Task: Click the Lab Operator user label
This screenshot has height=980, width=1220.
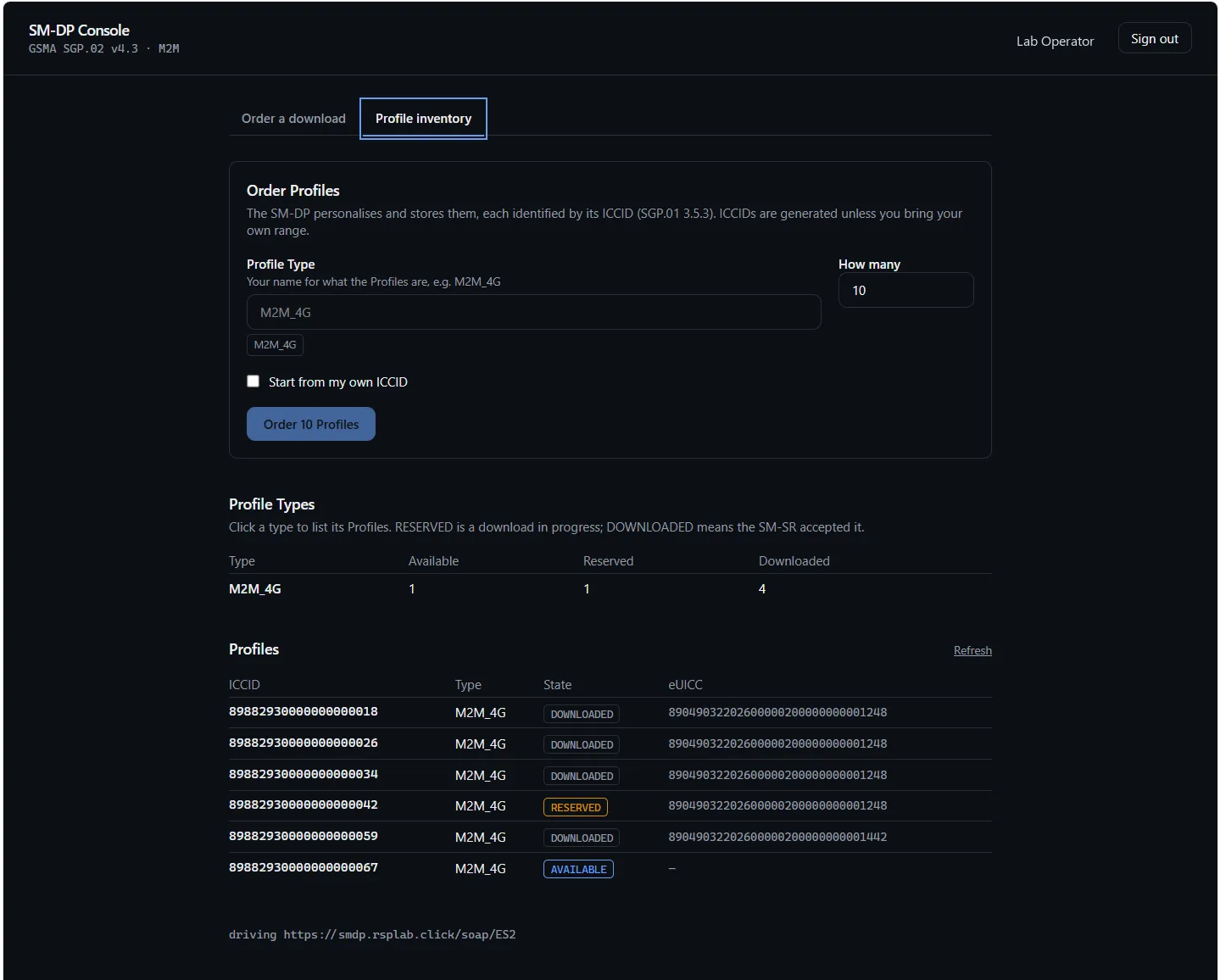Action: pos(1055,41)
